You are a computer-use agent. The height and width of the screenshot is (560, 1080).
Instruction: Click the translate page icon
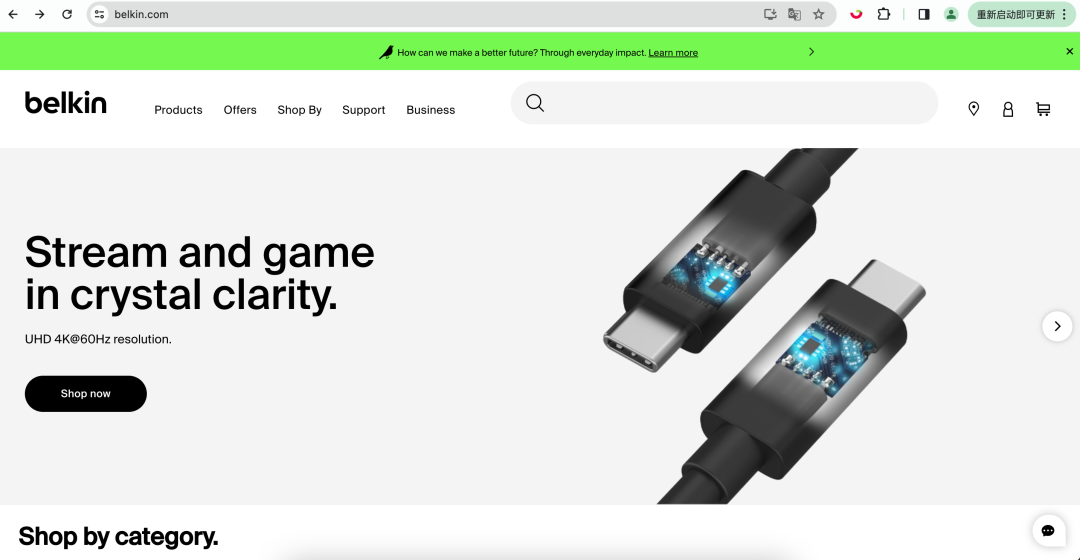point(794,14)
